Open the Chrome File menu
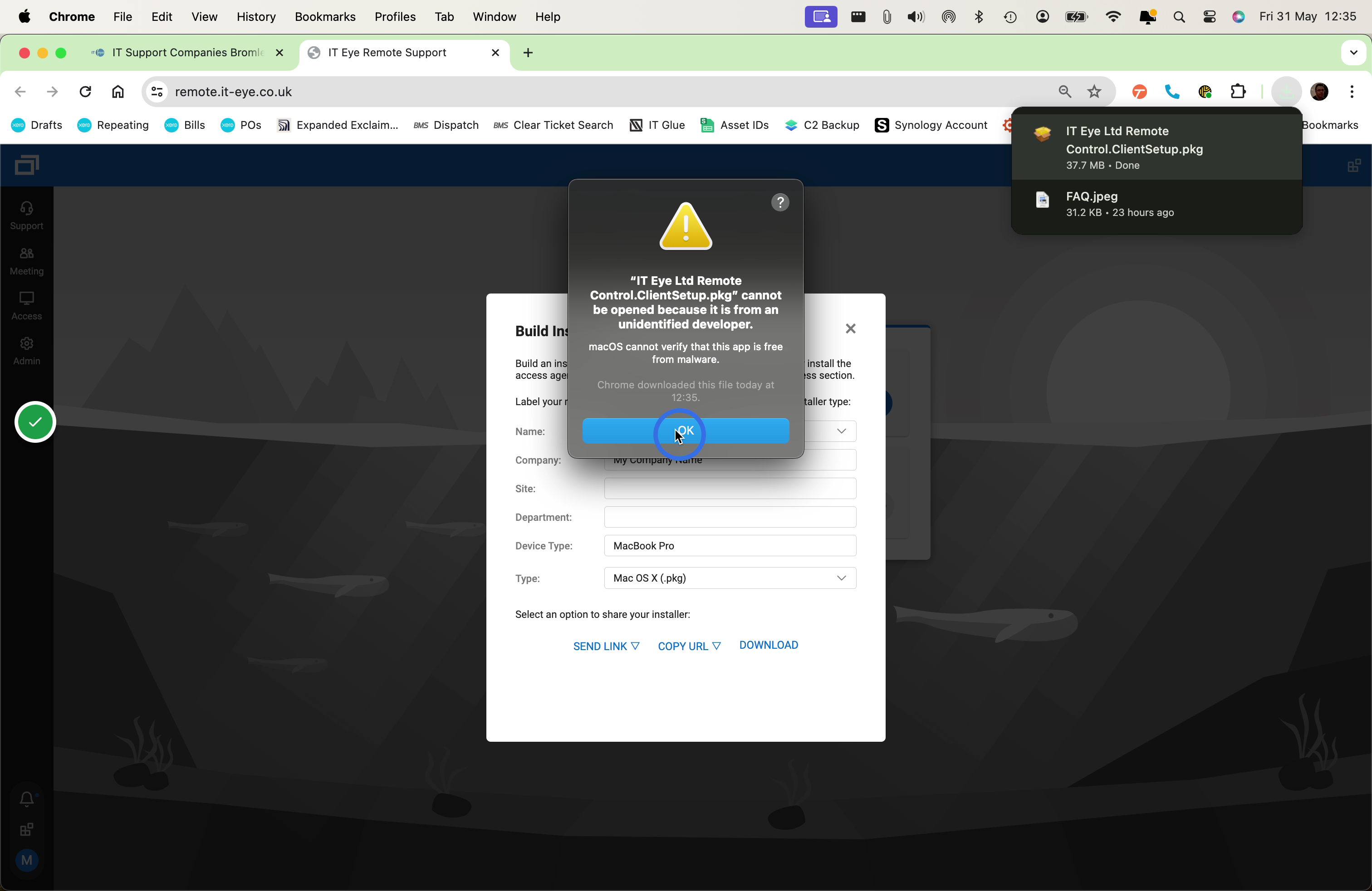Screen dimensions: 1372x891 123,17
